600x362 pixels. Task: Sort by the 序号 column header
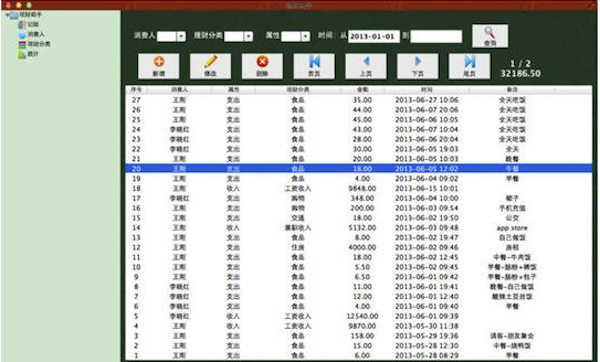[x=136, y=90]
